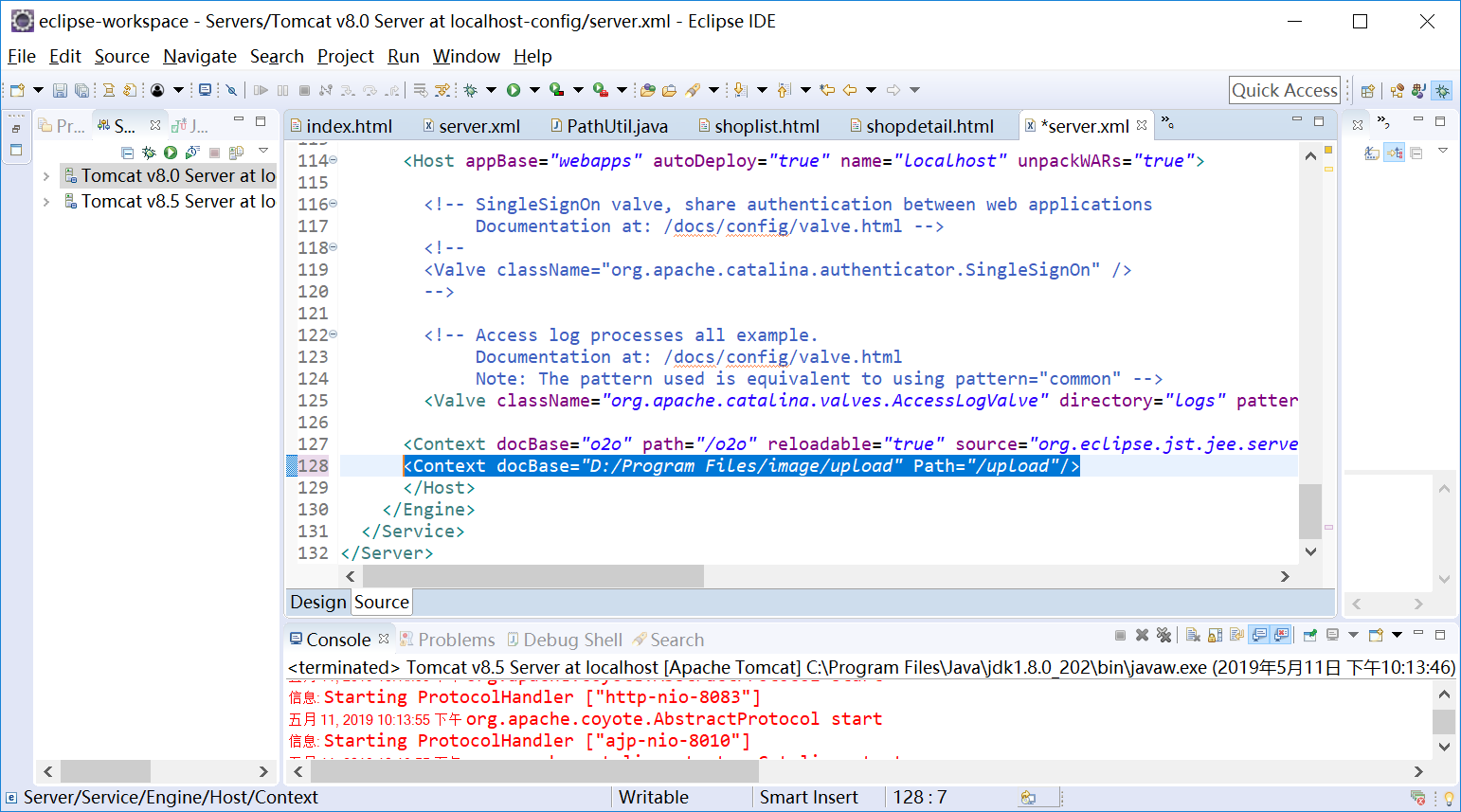Open a new Console view
This screenshot has width=1461, height=812.
tap(1377, 635)
